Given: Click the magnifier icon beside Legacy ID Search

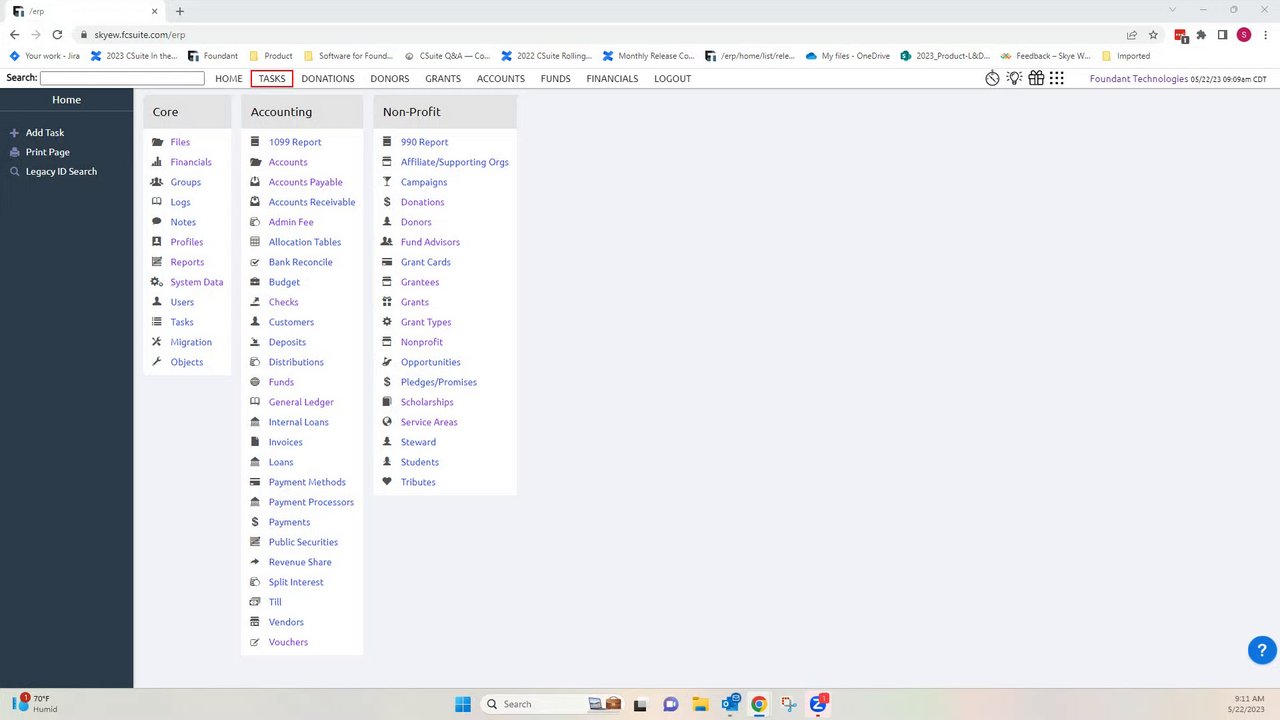Looking at the screenshot, I should click(x=14, y=172).
